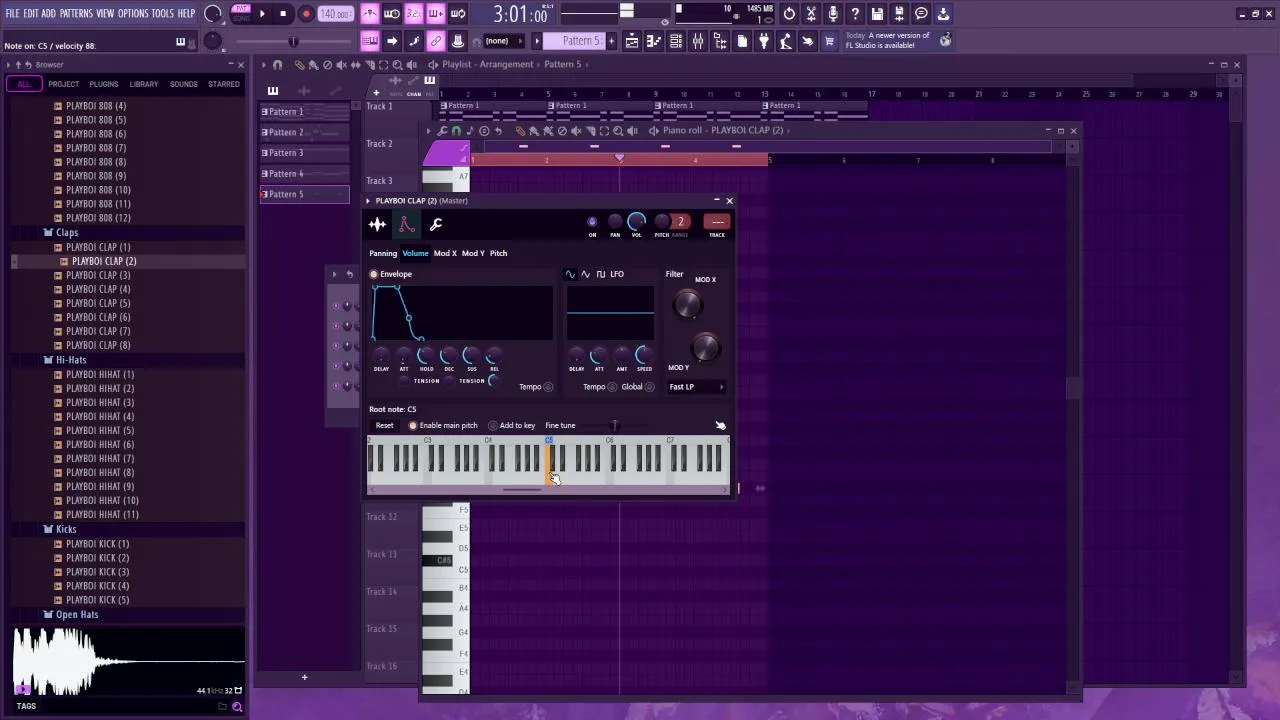Click the microphone recording icon
The height and width of the screenshot is (720, 1280).
click(833, 14)
